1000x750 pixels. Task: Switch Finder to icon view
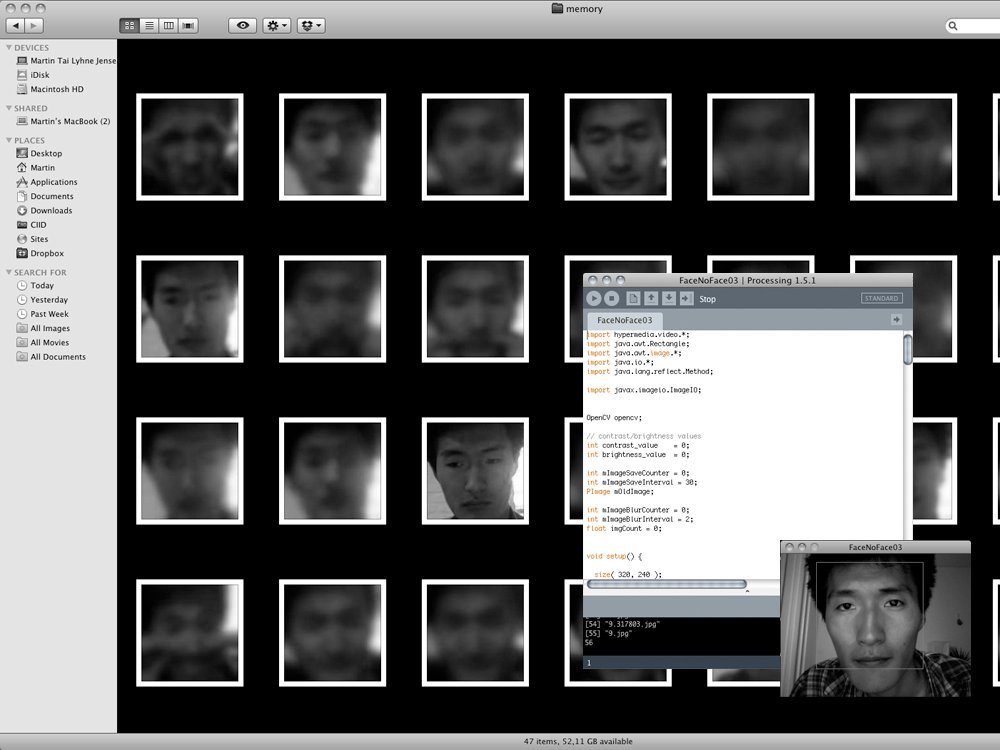129,26
